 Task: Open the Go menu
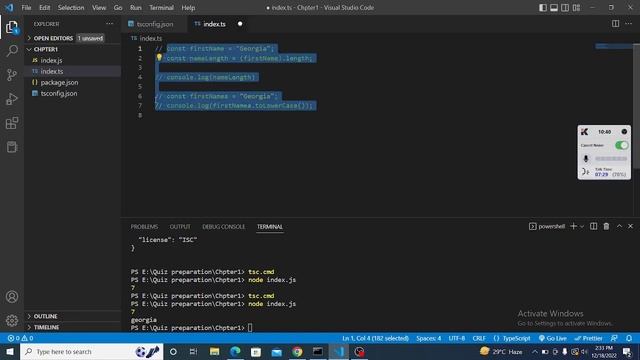[x=118, y=8]
